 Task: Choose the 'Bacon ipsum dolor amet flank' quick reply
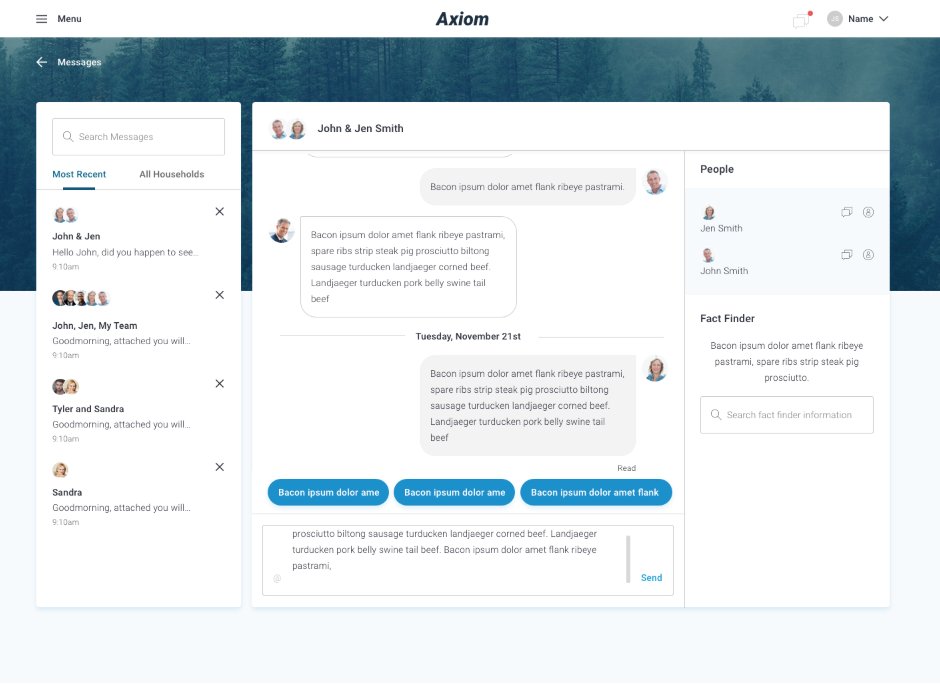pyautogui.click(x=596, y=492)
